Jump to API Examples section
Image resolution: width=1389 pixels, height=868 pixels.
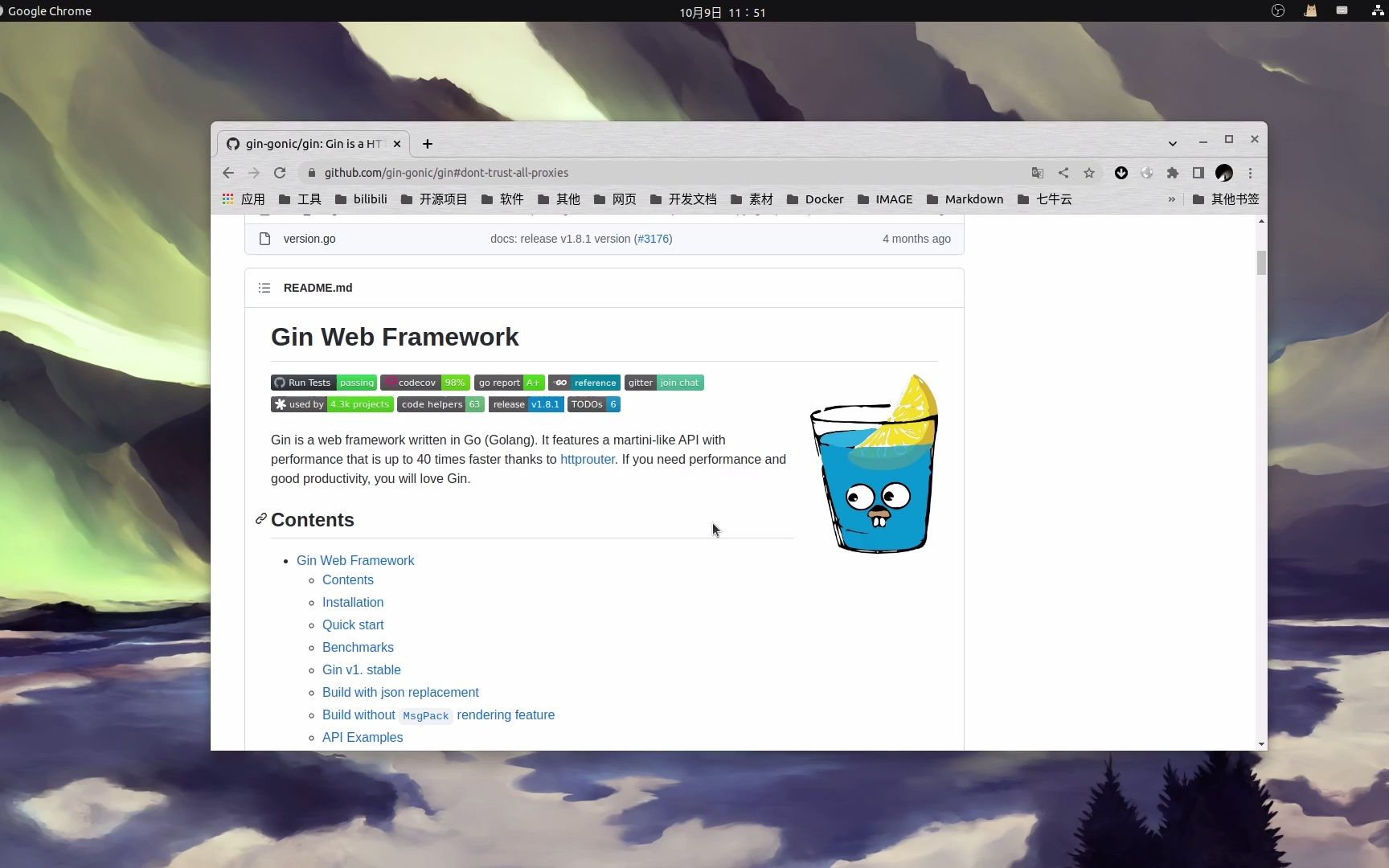click(363, 738)
